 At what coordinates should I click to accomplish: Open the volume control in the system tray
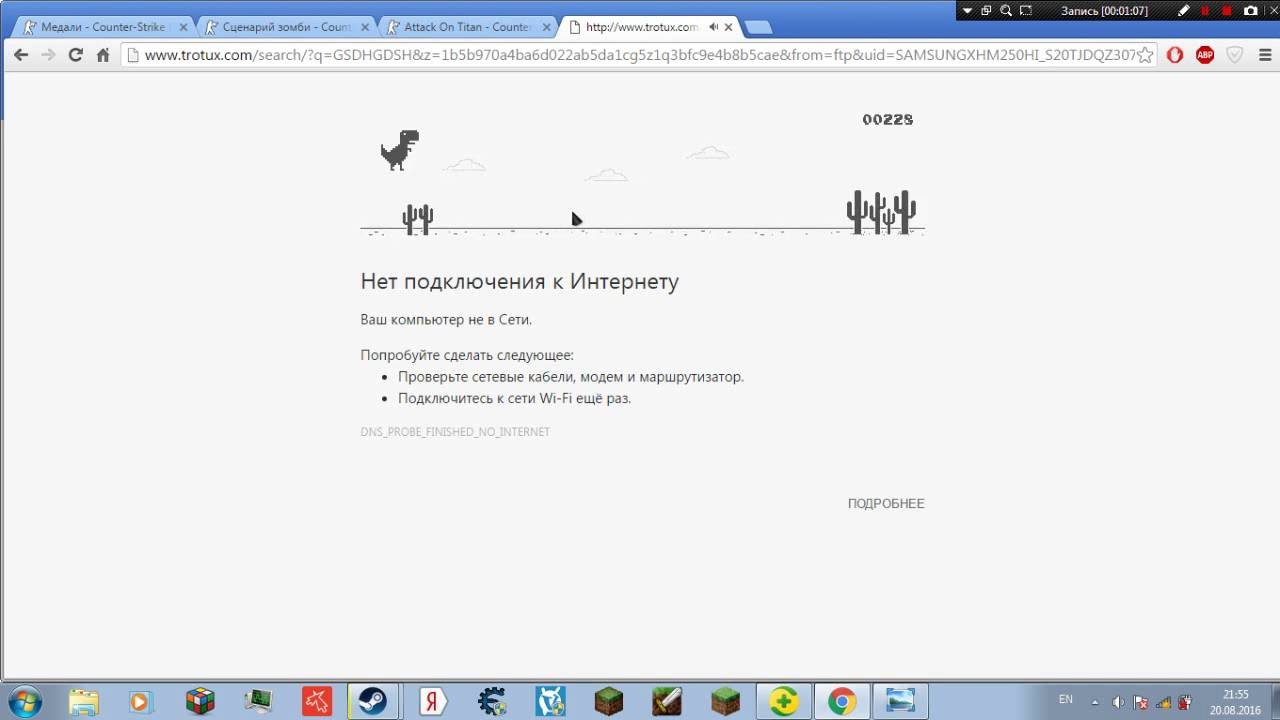[x=1119, y=701]
